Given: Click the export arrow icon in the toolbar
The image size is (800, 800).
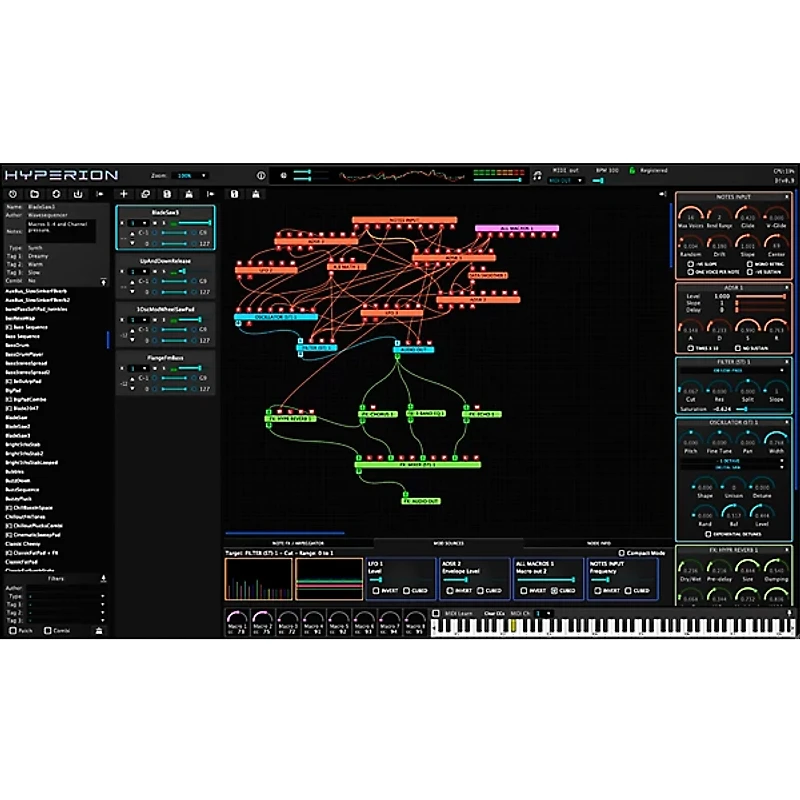Looking at the screenshot, I should [210, 194].
